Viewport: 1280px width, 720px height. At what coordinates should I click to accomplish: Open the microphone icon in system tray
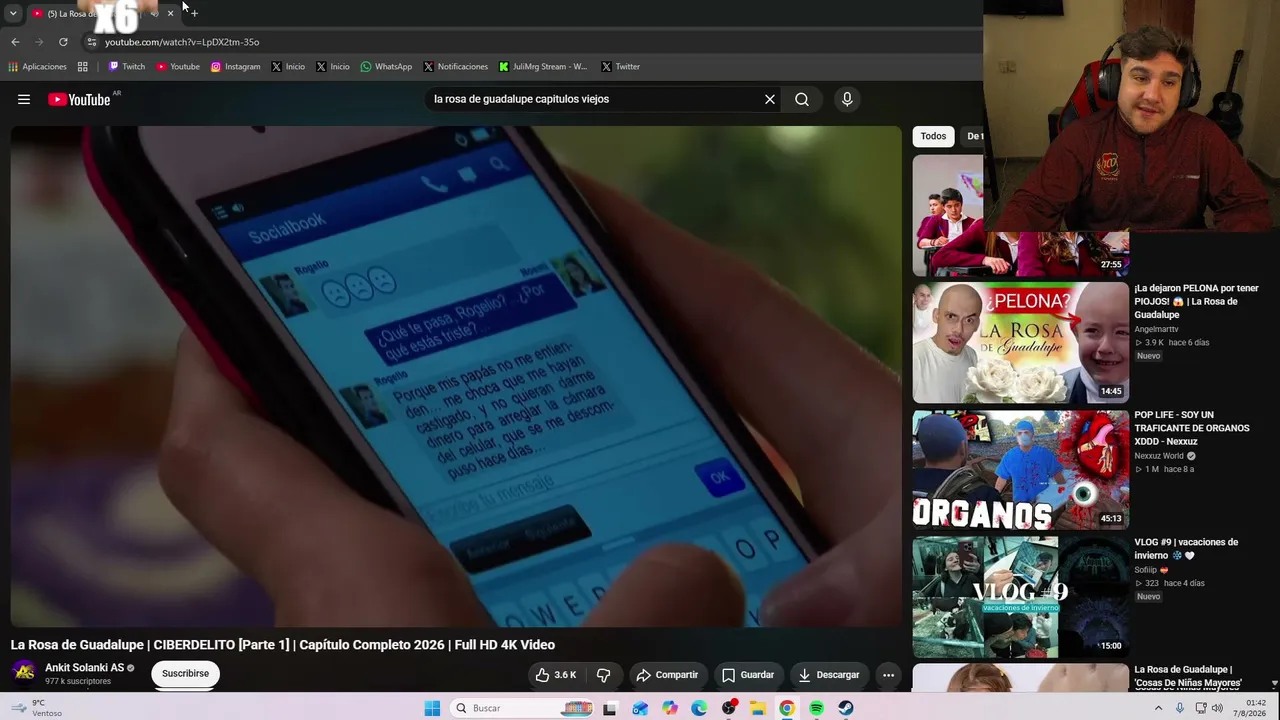[x=1180, y=708]
